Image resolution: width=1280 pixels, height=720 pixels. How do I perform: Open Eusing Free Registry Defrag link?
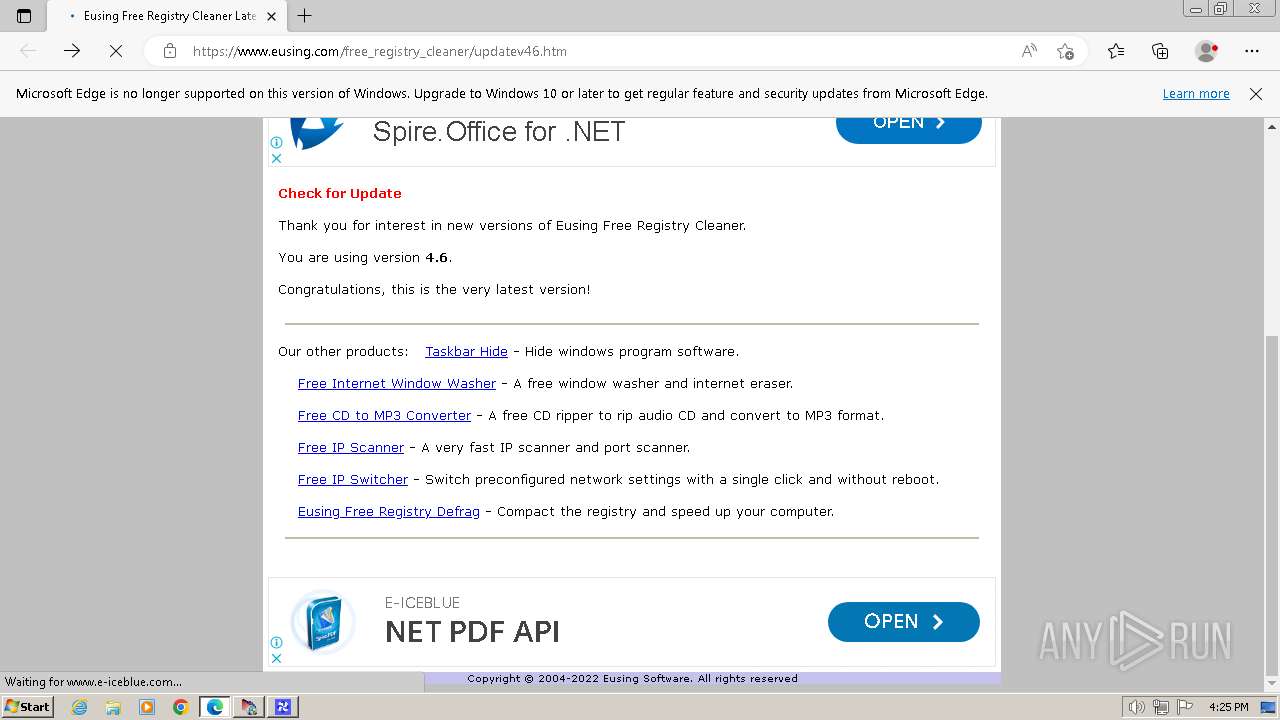click(389, 512)
